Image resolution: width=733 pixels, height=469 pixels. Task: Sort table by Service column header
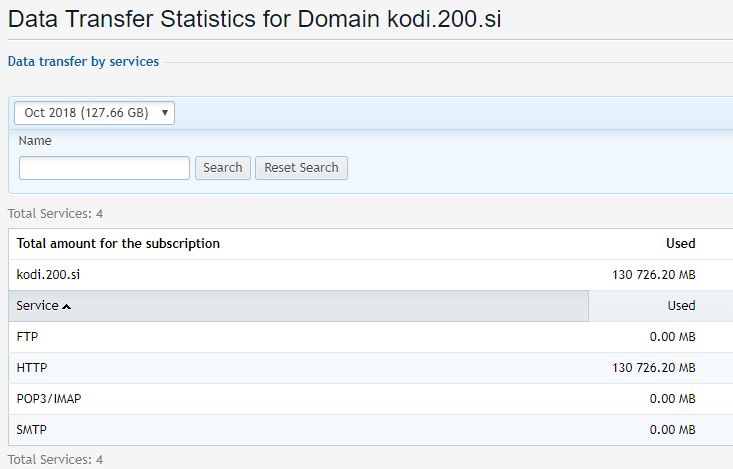[38, 306]
